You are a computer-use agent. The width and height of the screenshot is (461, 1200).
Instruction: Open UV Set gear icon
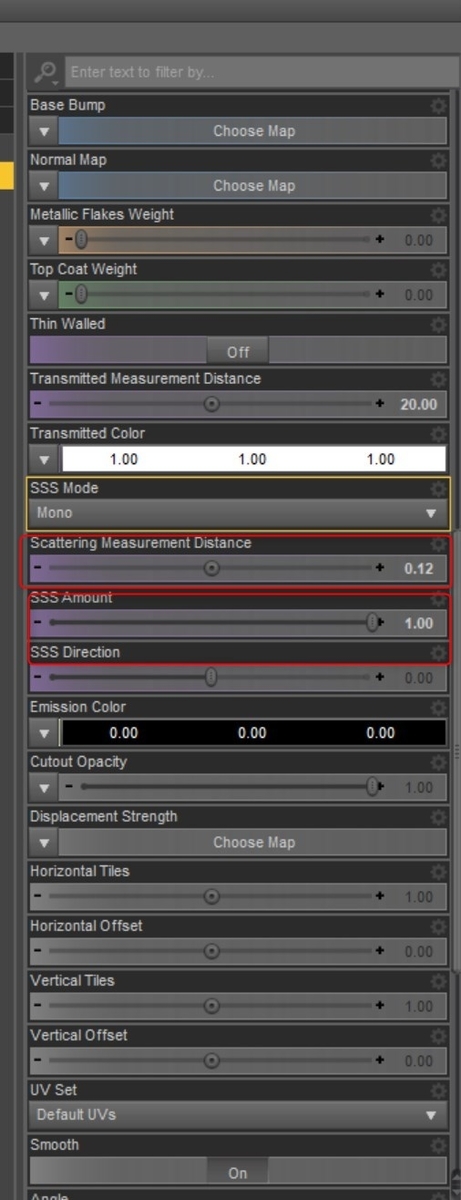point(438,1091)
